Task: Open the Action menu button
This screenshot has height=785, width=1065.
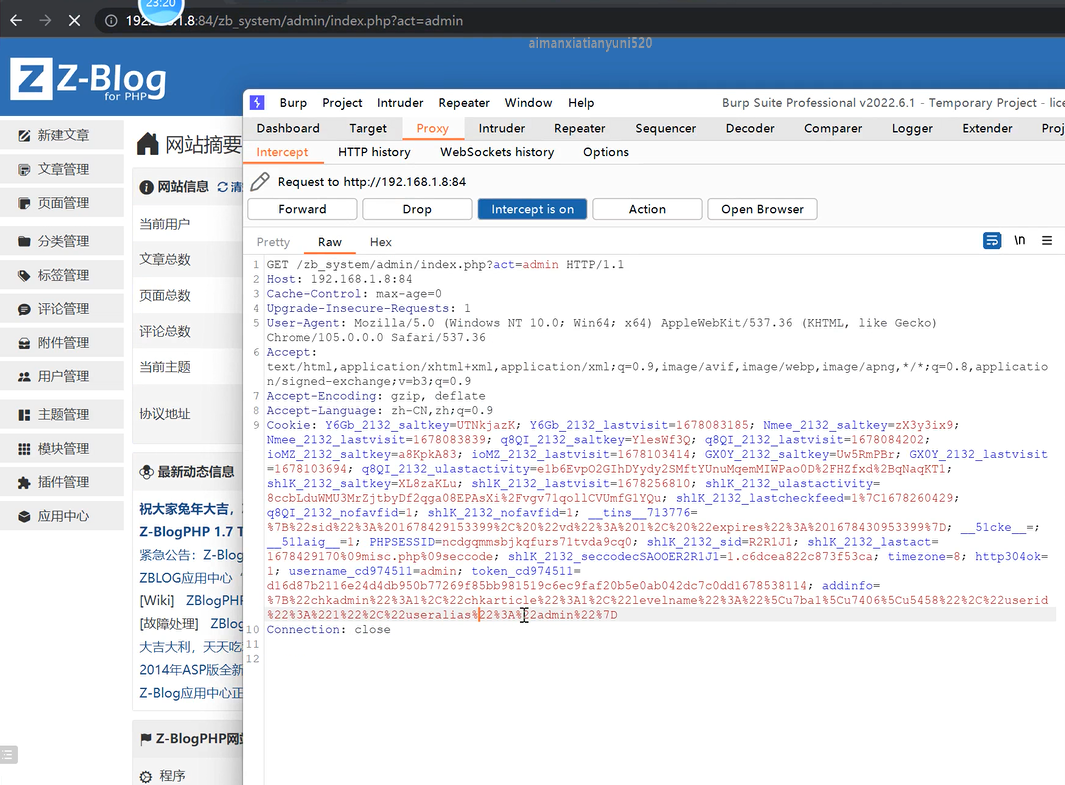Action: click(x=647, y=209)
